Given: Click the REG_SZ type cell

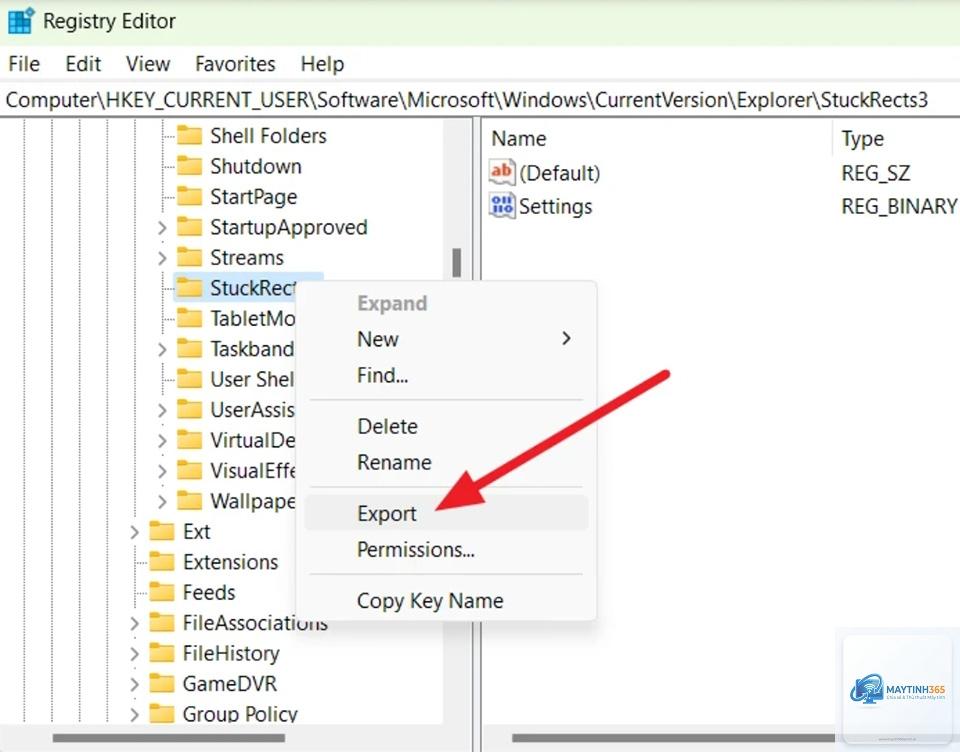Looking at the screenshot, I should click(876, 173).
